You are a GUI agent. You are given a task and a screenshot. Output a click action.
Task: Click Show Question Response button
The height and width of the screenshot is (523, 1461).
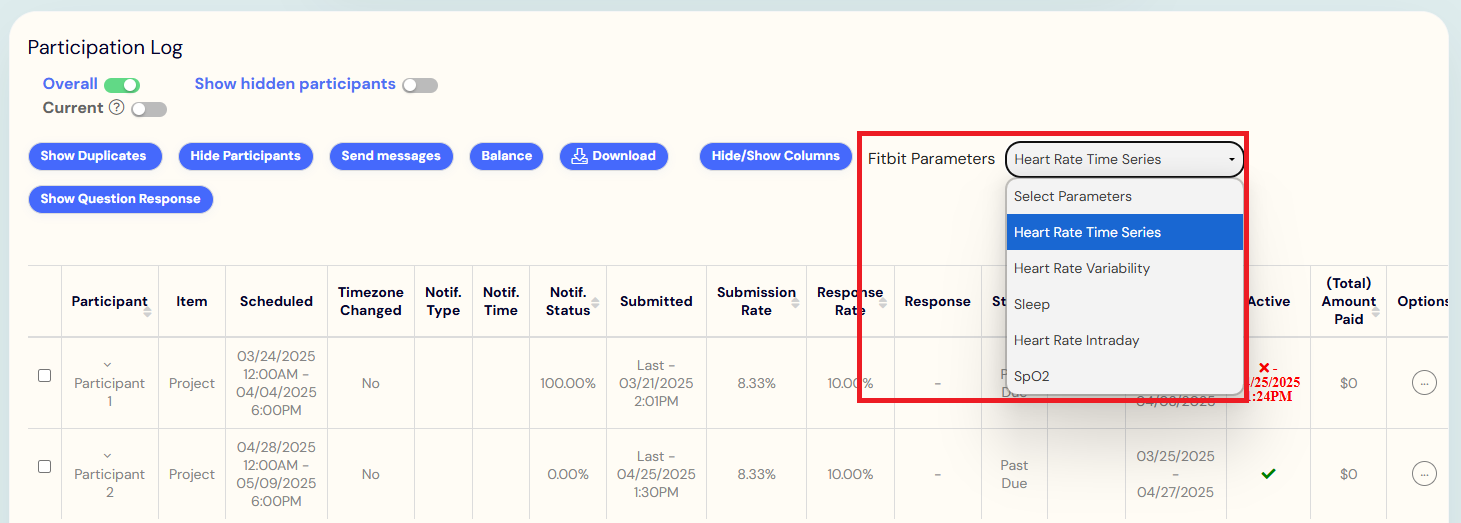(x=121, y=199)
